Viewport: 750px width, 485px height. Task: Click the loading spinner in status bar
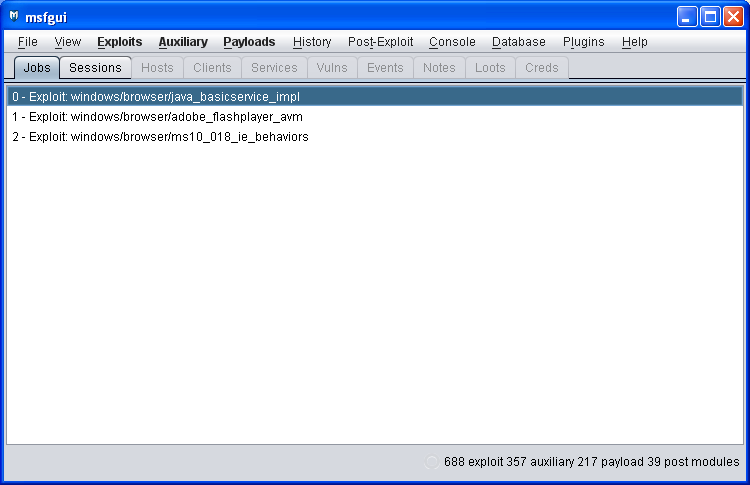(x=432, y=462)
